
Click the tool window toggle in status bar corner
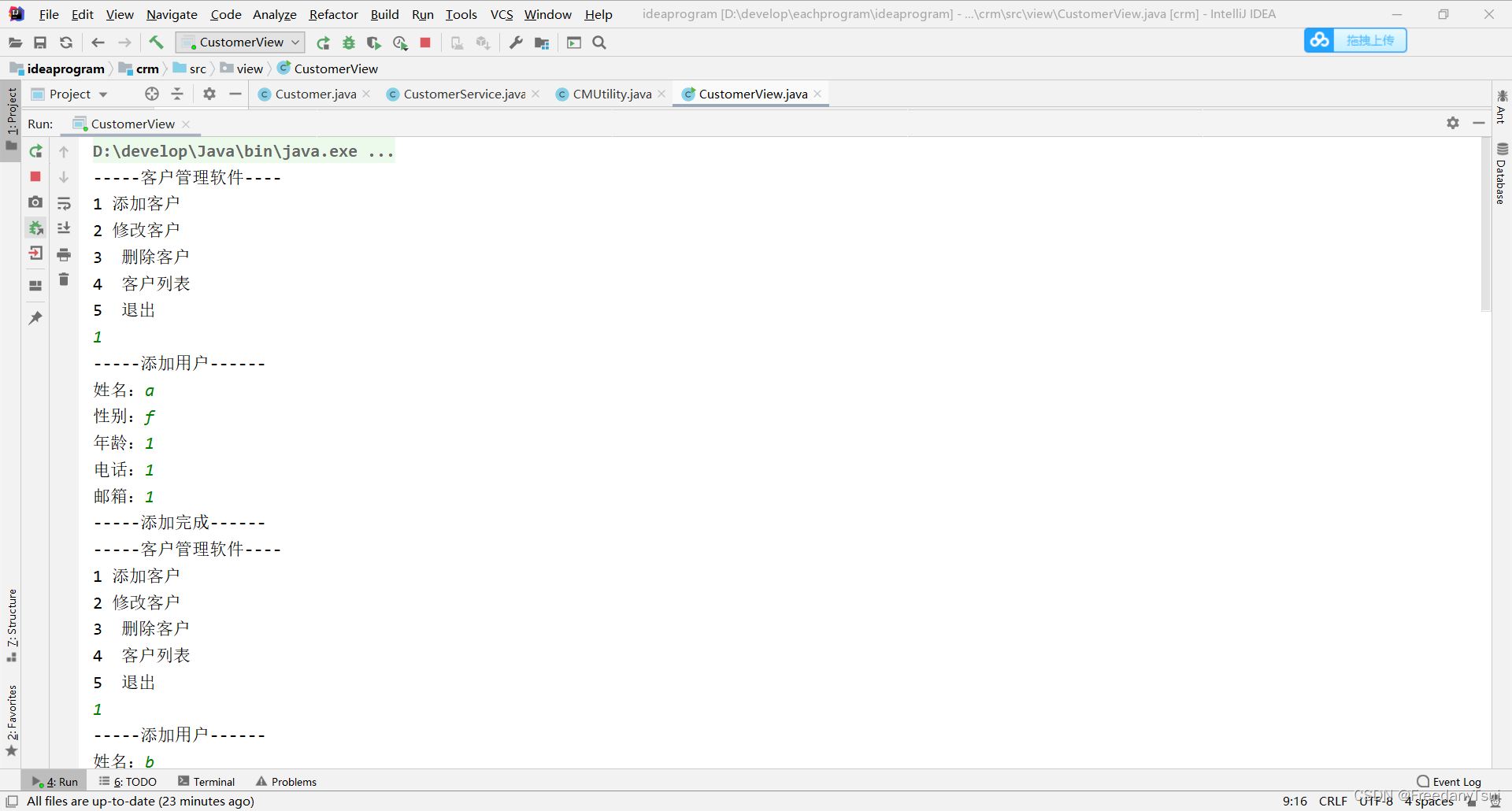pyautogui.click(x=12, y=801)
